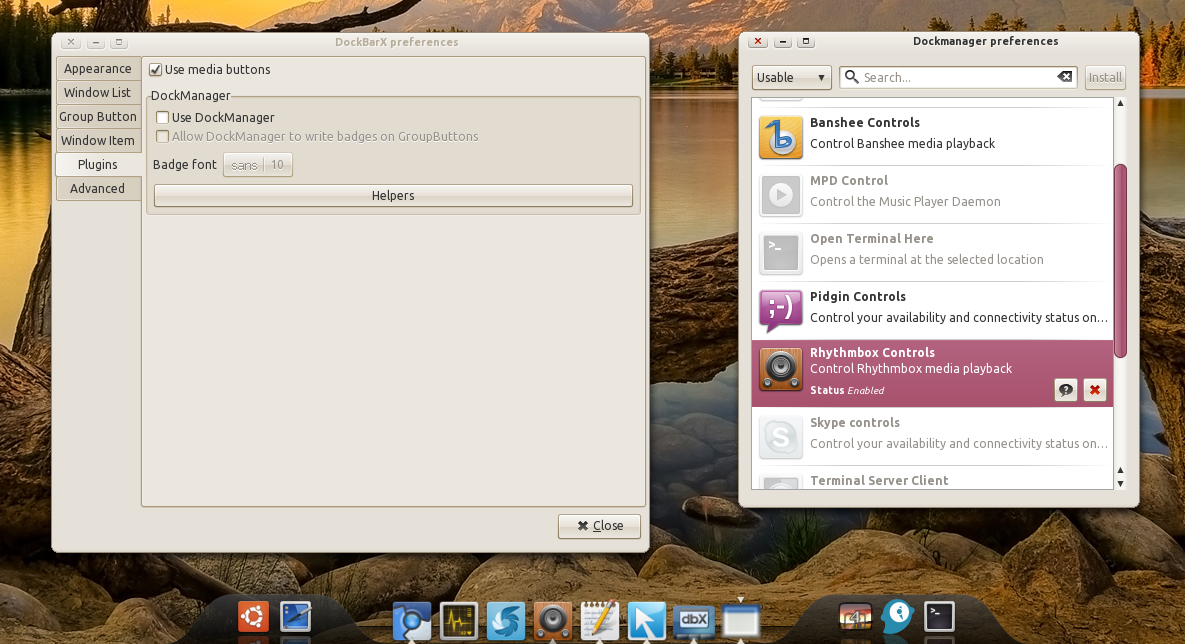Click the Skype controls helper icon
1185x644 pixels.
(x=781, y=436)
